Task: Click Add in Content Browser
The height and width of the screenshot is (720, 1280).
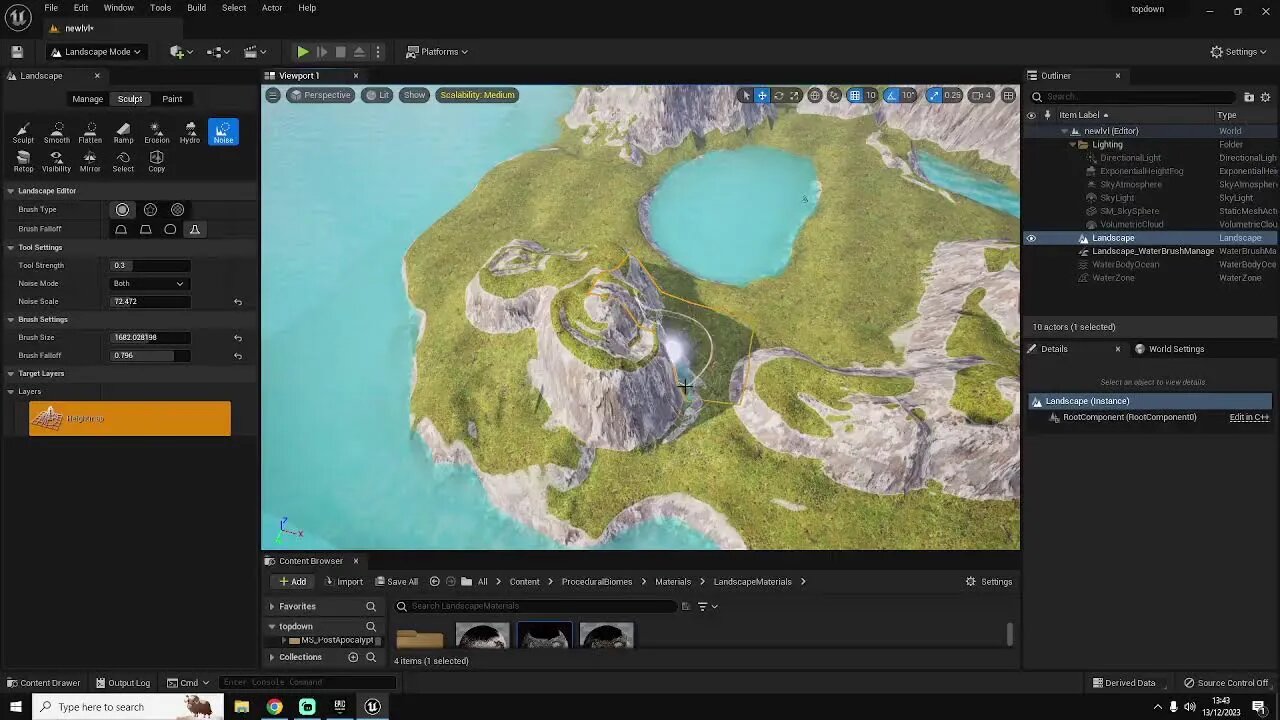Action: tap(292, 582)
